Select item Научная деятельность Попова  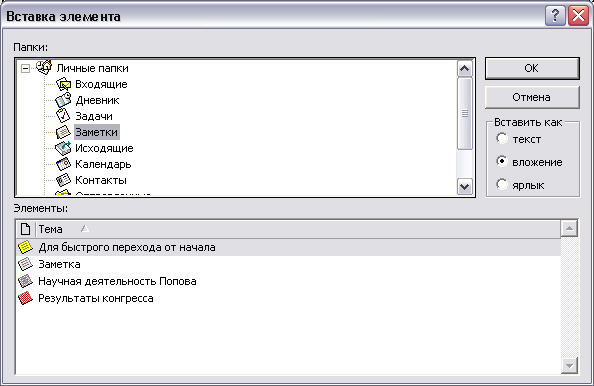tap(288, 281)
